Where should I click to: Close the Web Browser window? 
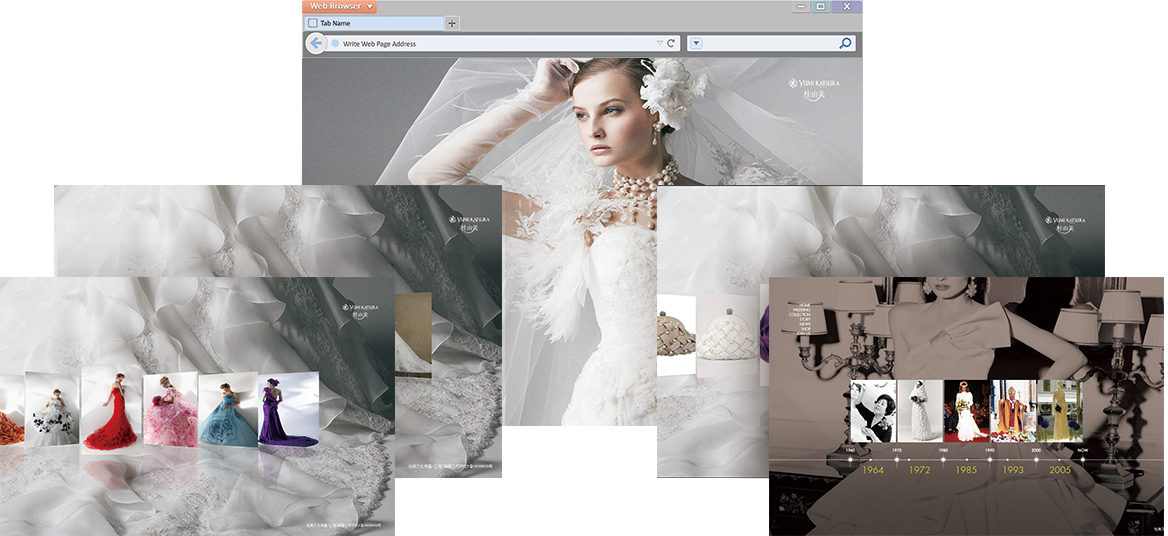pyautogui.click(x=846, y=6)
